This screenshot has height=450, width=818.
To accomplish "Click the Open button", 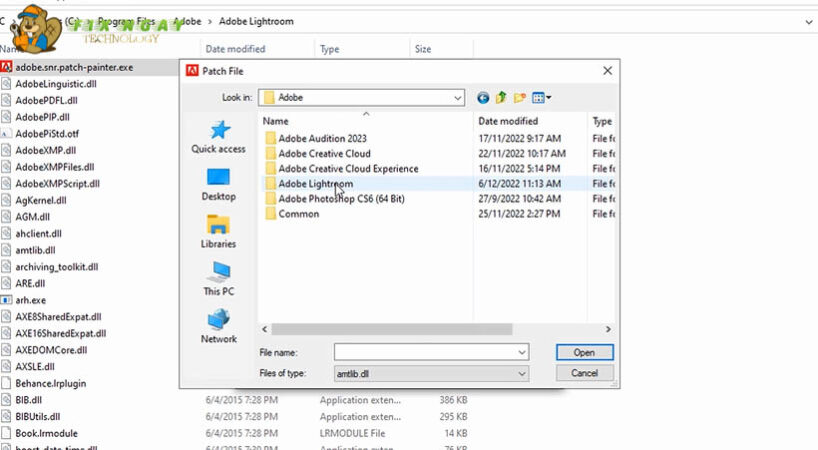I will 584,353.
